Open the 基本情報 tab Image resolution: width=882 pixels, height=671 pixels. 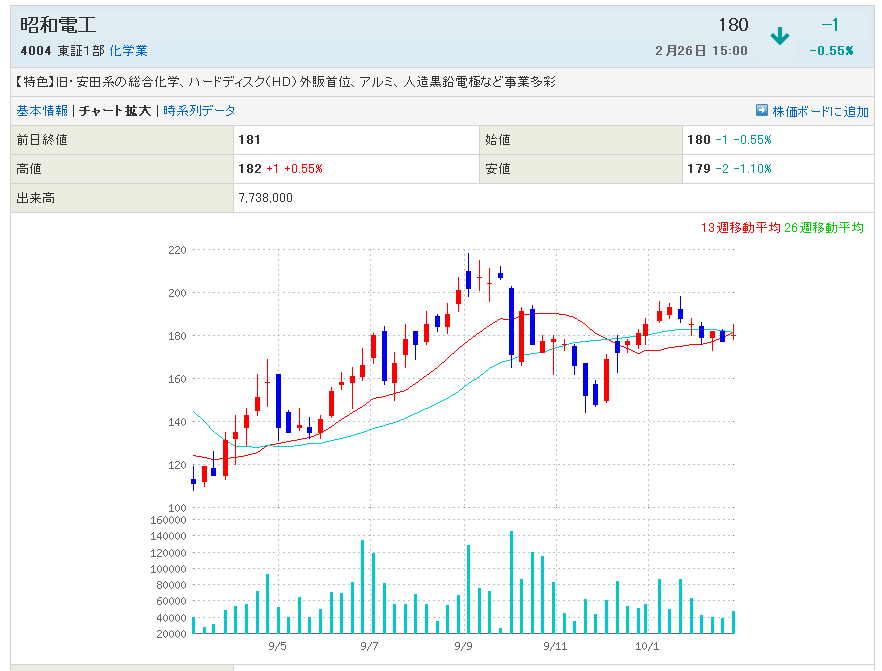[x=42, y=111]
